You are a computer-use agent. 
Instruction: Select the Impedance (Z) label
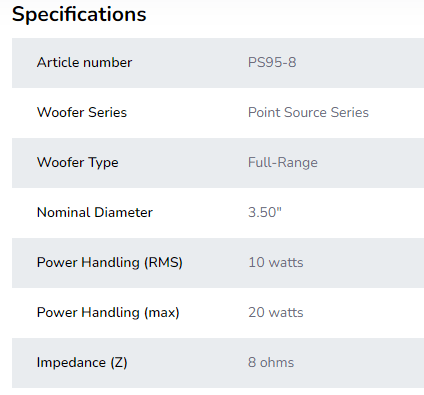tap(82, 363)
